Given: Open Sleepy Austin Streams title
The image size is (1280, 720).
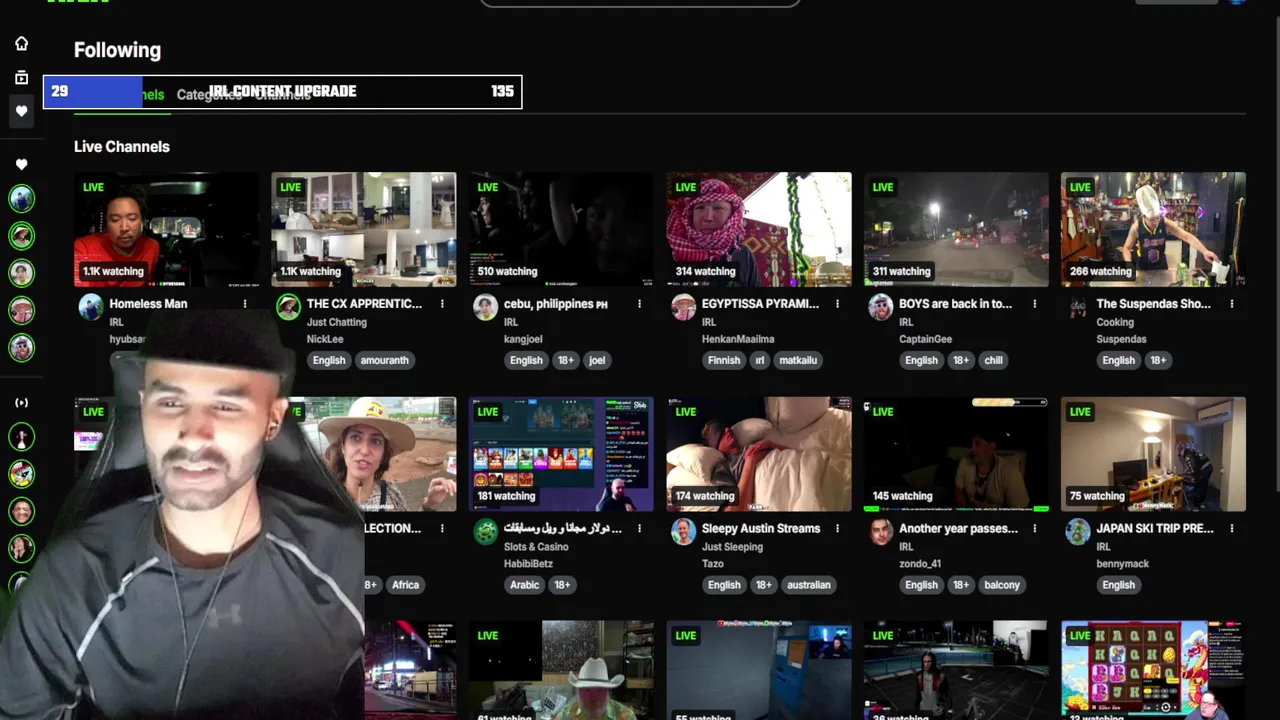Looking at the screenshot, I should coord(761,529).
